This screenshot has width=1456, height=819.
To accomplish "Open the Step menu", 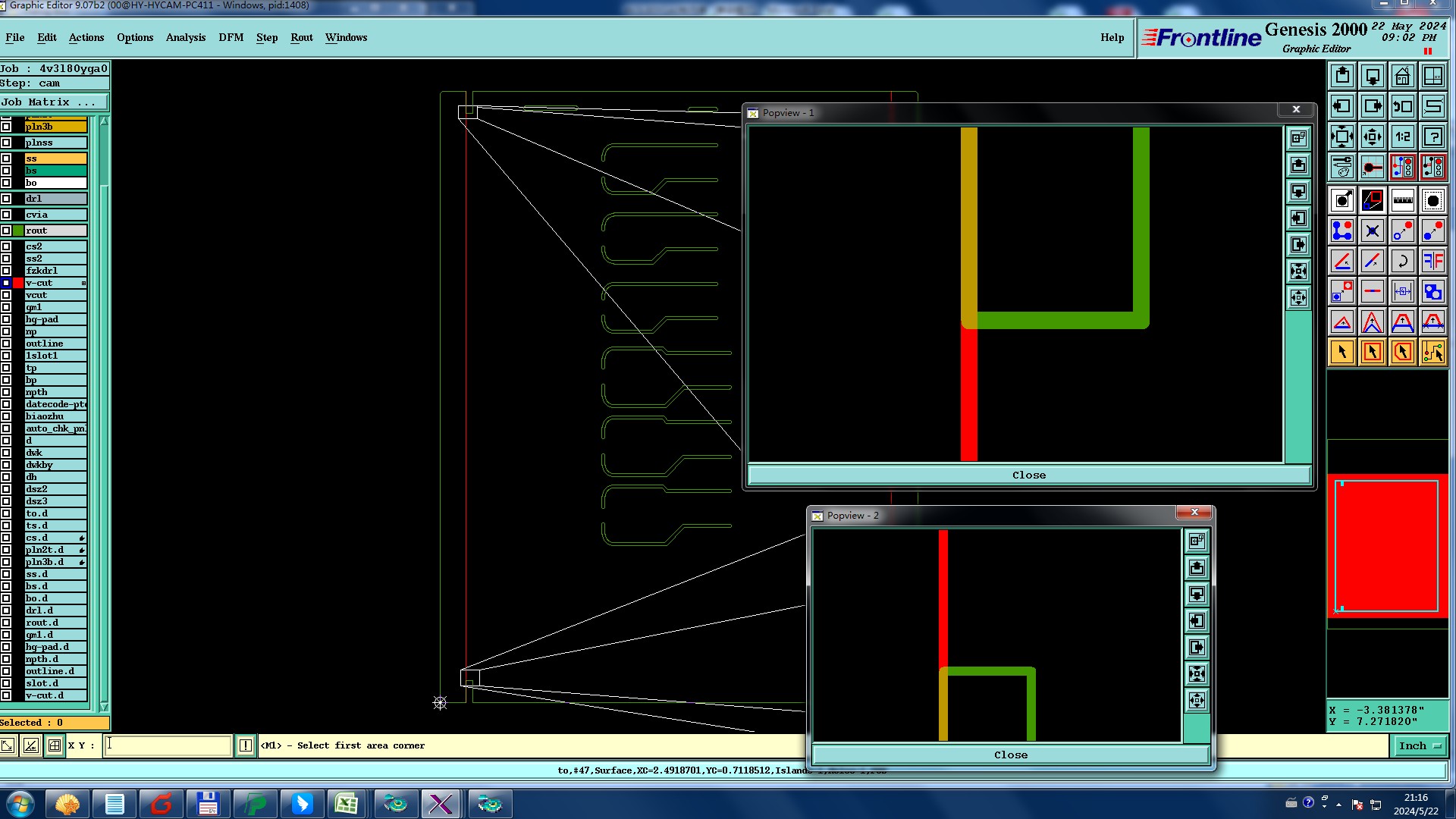I will [x=267, y=37].
